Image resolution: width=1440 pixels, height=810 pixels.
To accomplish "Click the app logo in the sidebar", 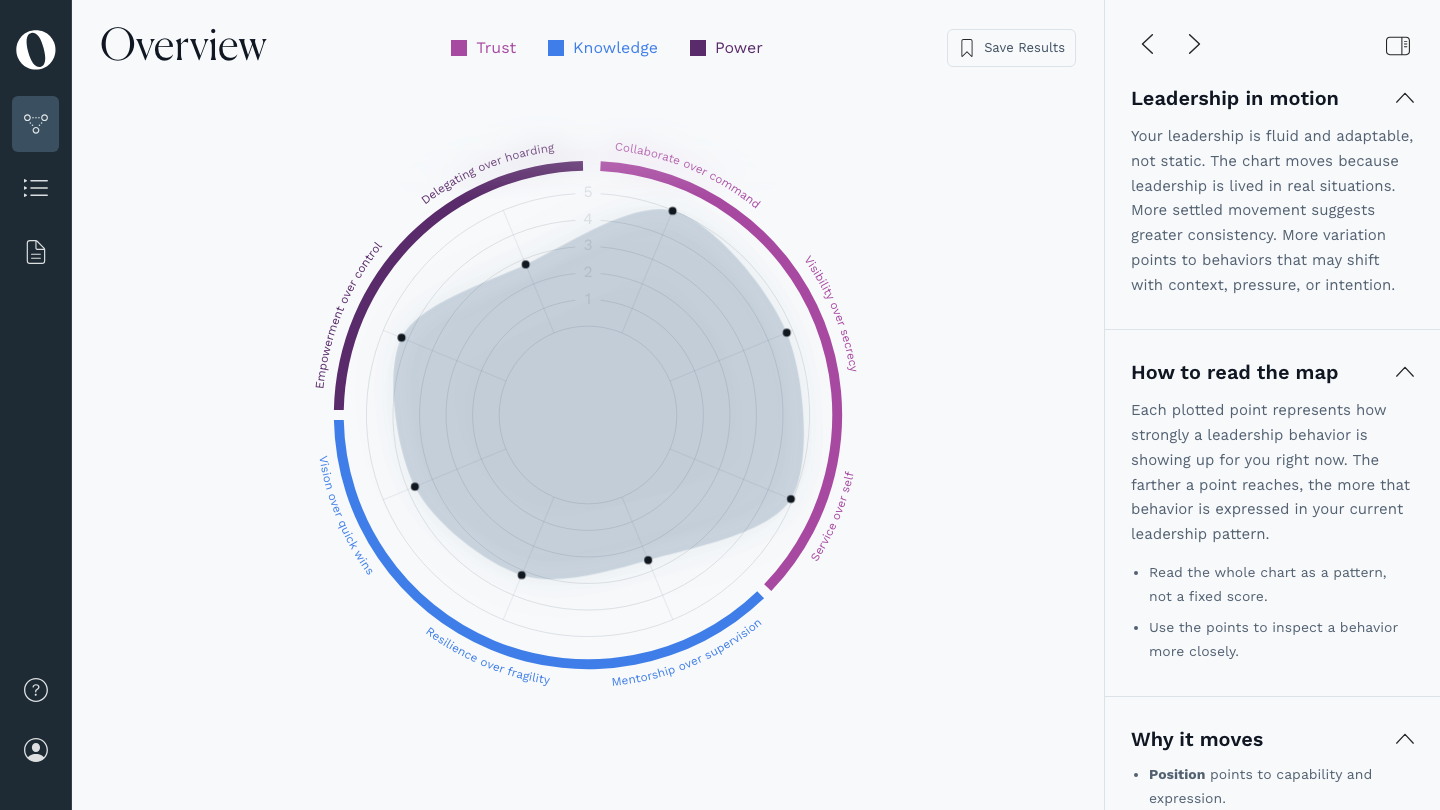I will coord(36,49).
